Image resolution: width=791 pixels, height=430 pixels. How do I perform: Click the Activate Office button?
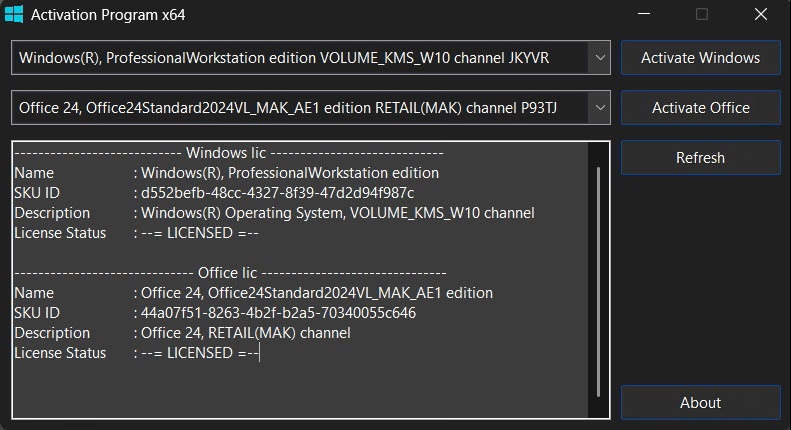[x=700, y=108]
